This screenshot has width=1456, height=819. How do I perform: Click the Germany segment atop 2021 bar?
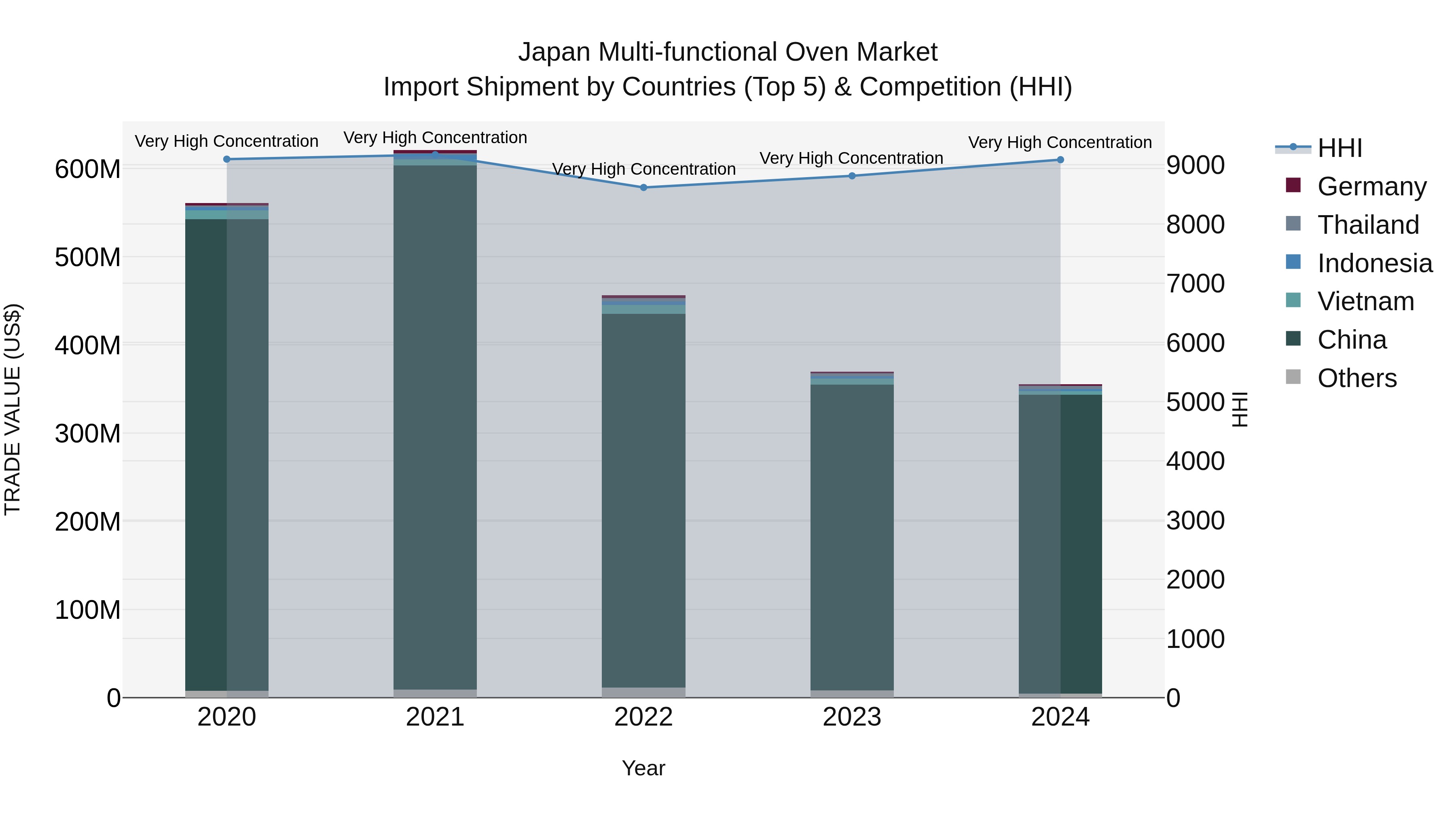[435, 152]
